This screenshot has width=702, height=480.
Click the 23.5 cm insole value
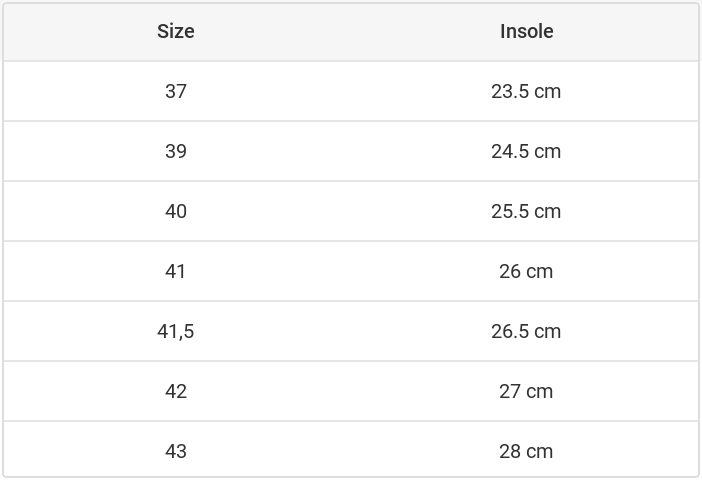[526, 91]
